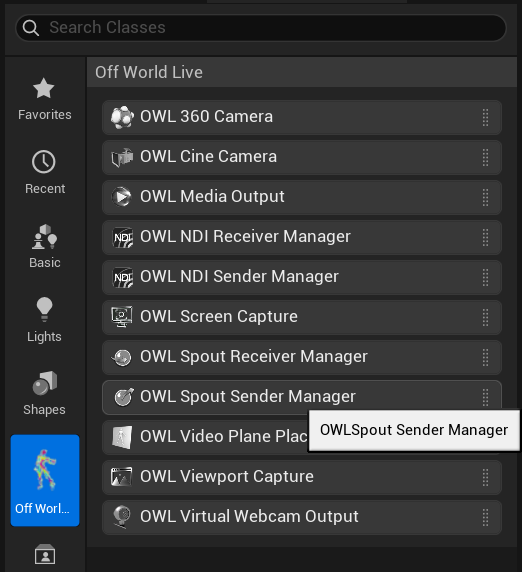Click the search magnifier icon
Screen dimensions: 522x572
click(x=31, y=28)
